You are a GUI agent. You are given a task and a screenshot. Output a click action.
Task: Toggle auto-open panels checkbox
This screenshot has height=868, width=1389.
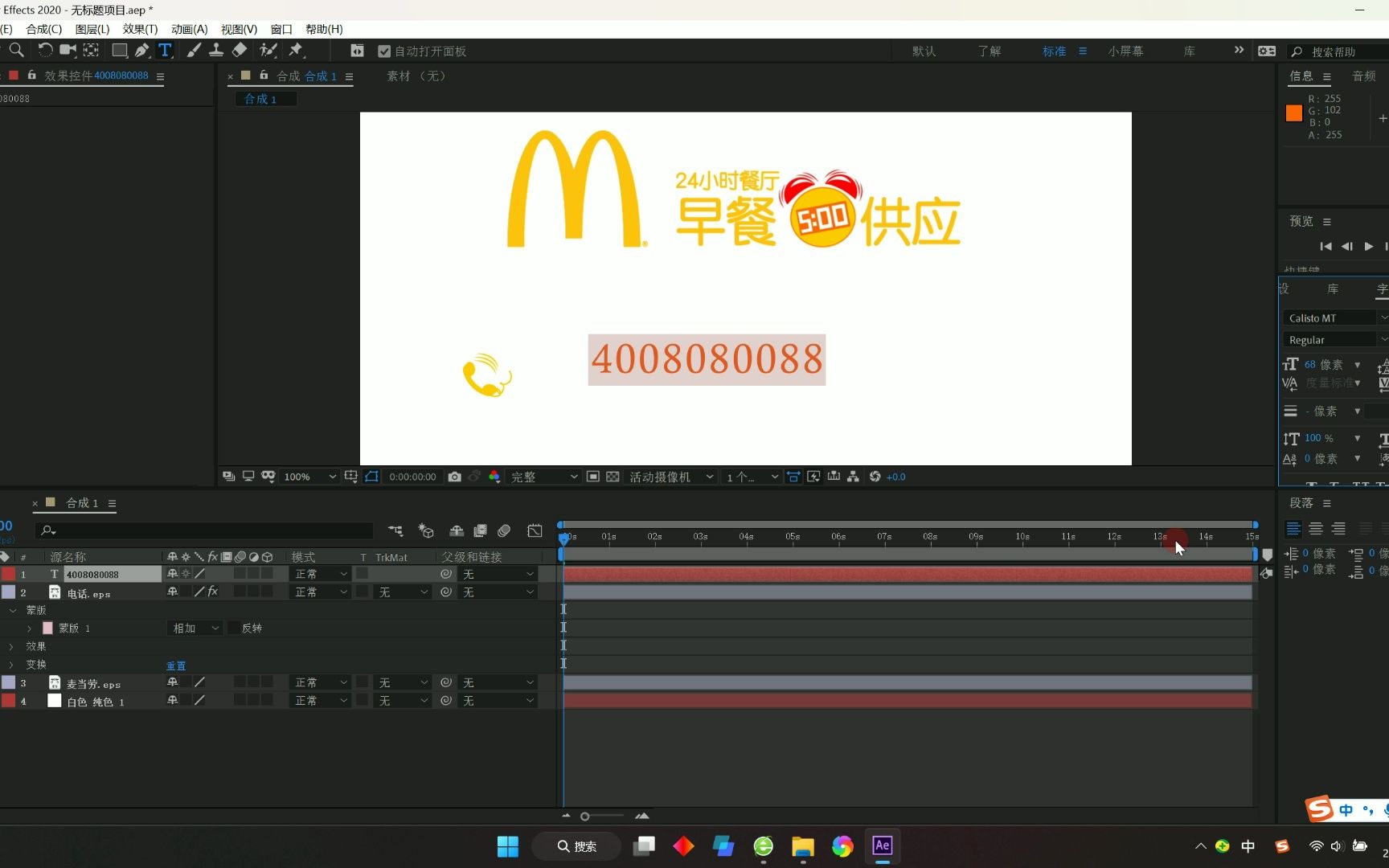point(384,51)
